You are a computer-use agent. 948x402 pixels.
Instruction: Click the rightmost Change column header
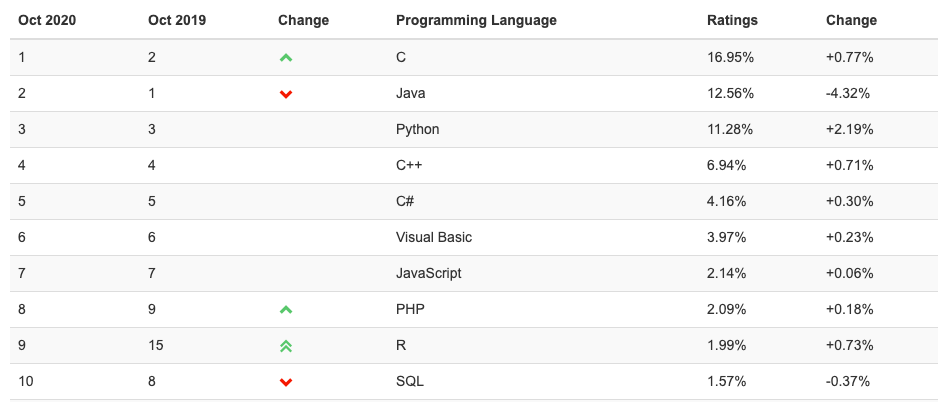pos(851,21)
